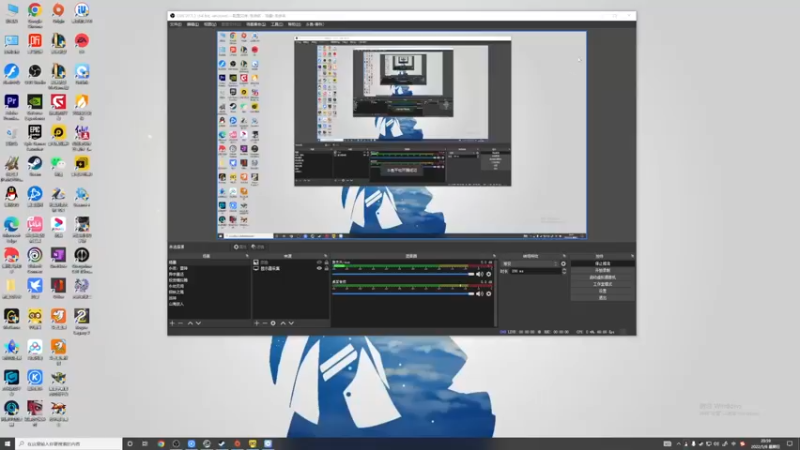Adjust the Desktop Audio volume slider
This screenshot has width=800, height=450.
click(x=403, y=294)
